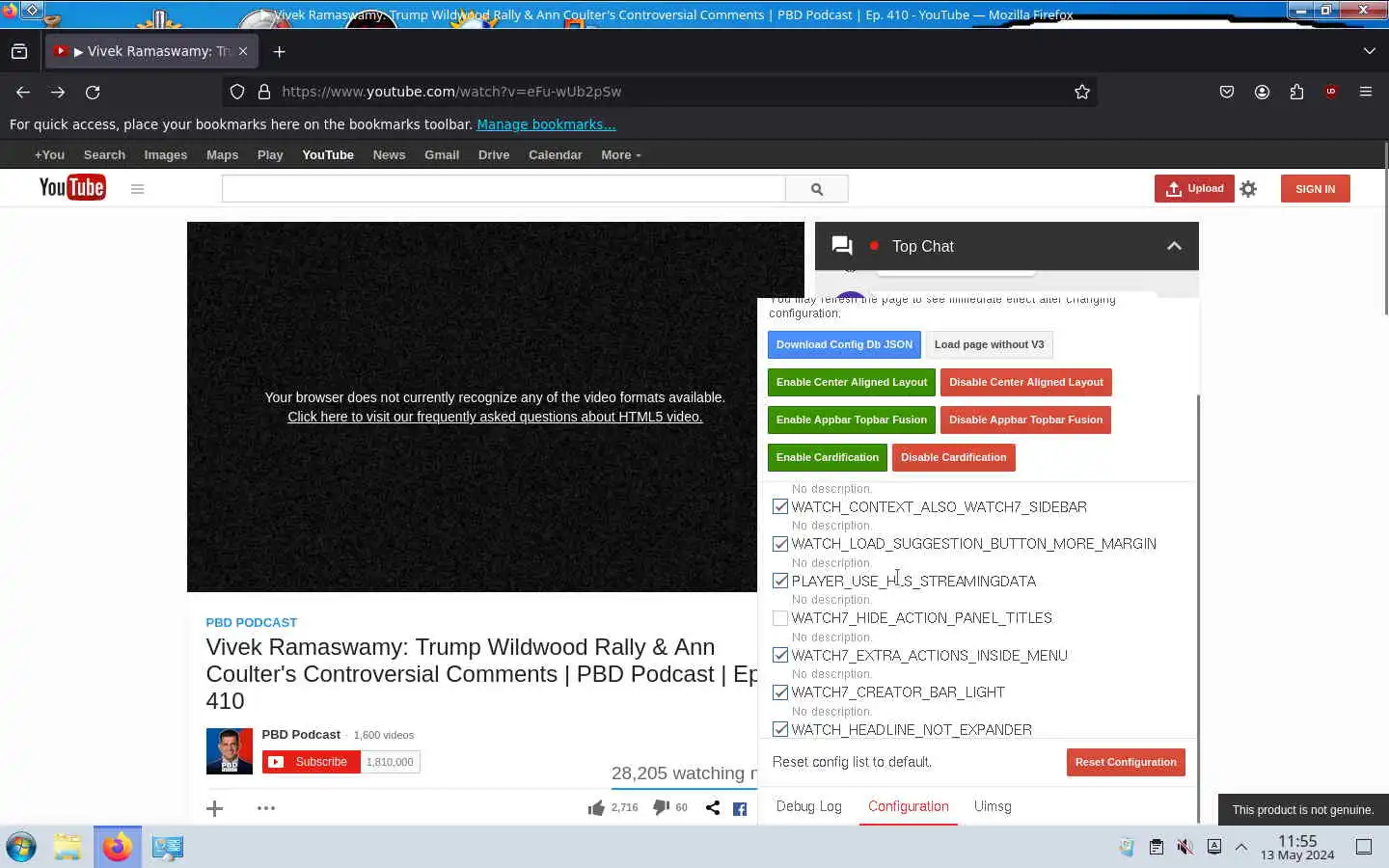Go to the YouTube logo home
The height and width of the screenshot is (868, 1389).
(x=72, y=187)
